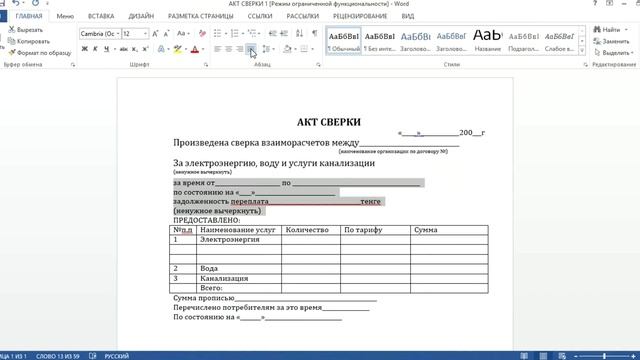640x360 pixels.
Task: Click the Cut (Вырезать) scissors icon
Action: tap(11, 29)
